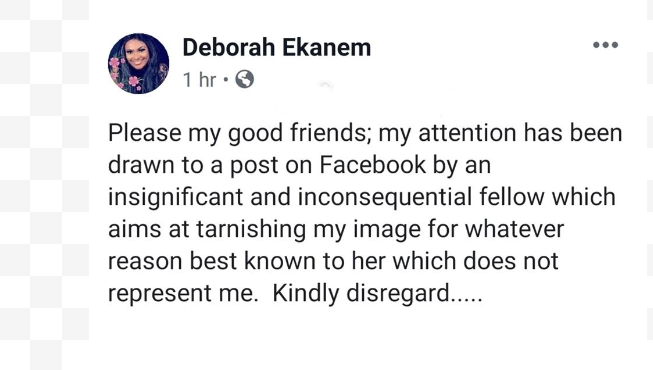Click the word 'insignificant' in the post
The image size is (653, 370).
coord(175,197)
